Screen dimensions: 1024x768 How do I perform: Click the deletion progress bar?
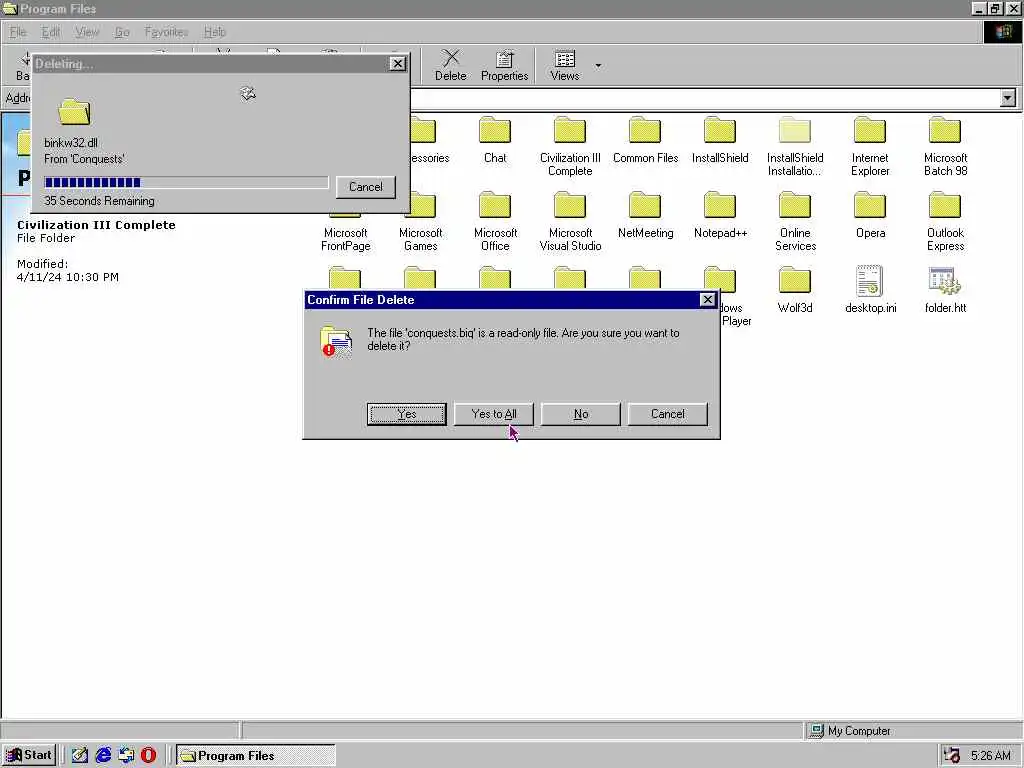(186, 182)
